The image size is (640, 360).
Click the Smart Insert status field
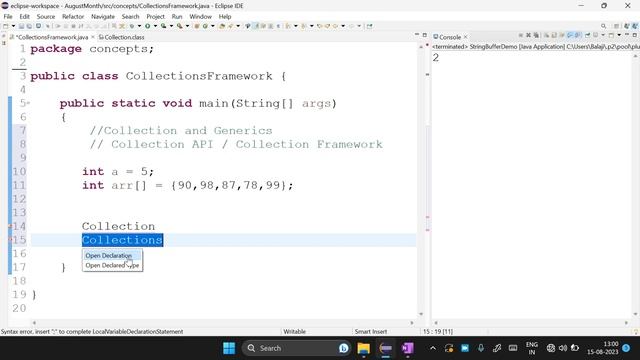click(371, 331)
